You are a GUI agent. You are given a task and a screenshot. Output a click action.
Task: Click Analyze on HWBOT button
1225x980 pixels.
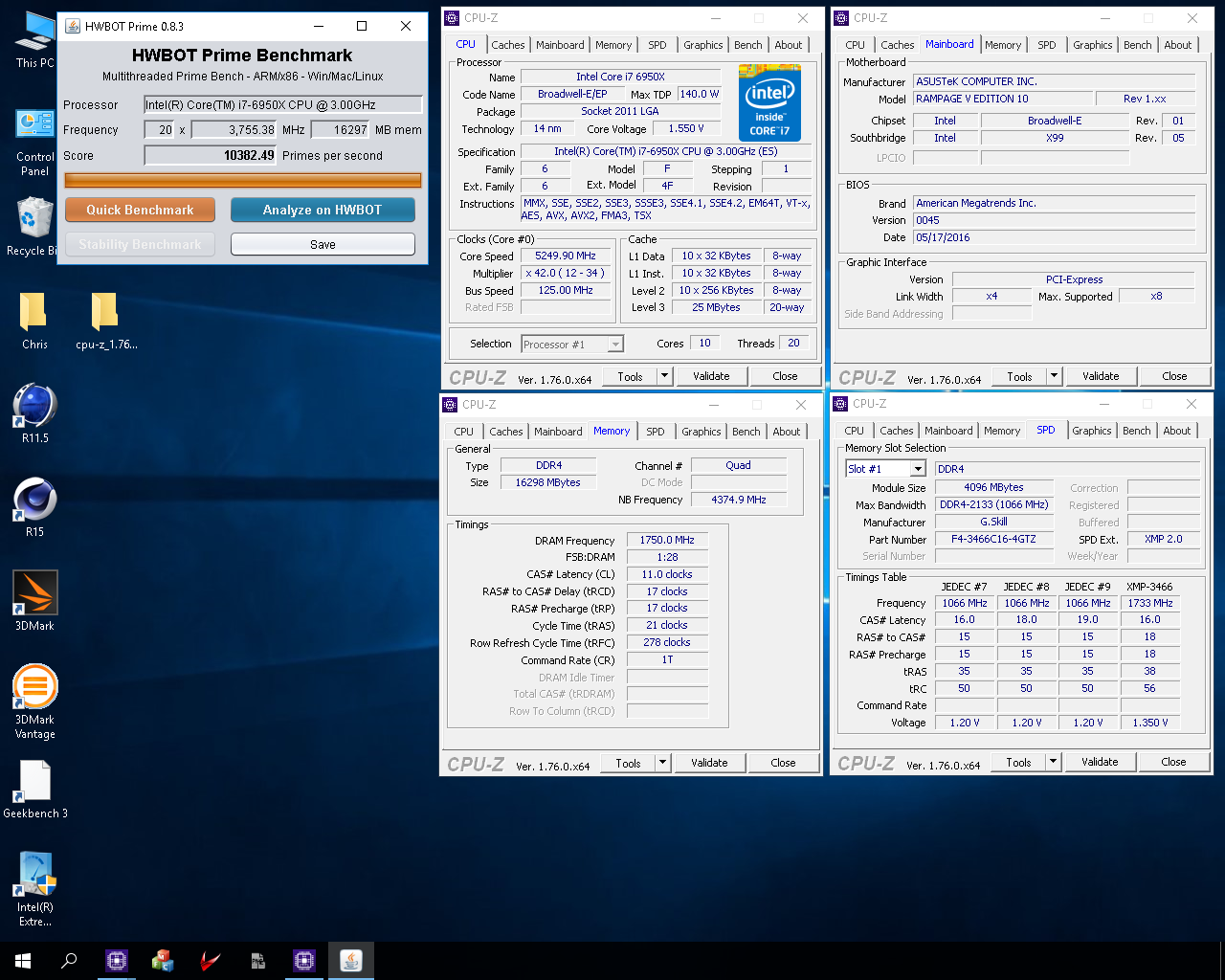click(323, 210)
